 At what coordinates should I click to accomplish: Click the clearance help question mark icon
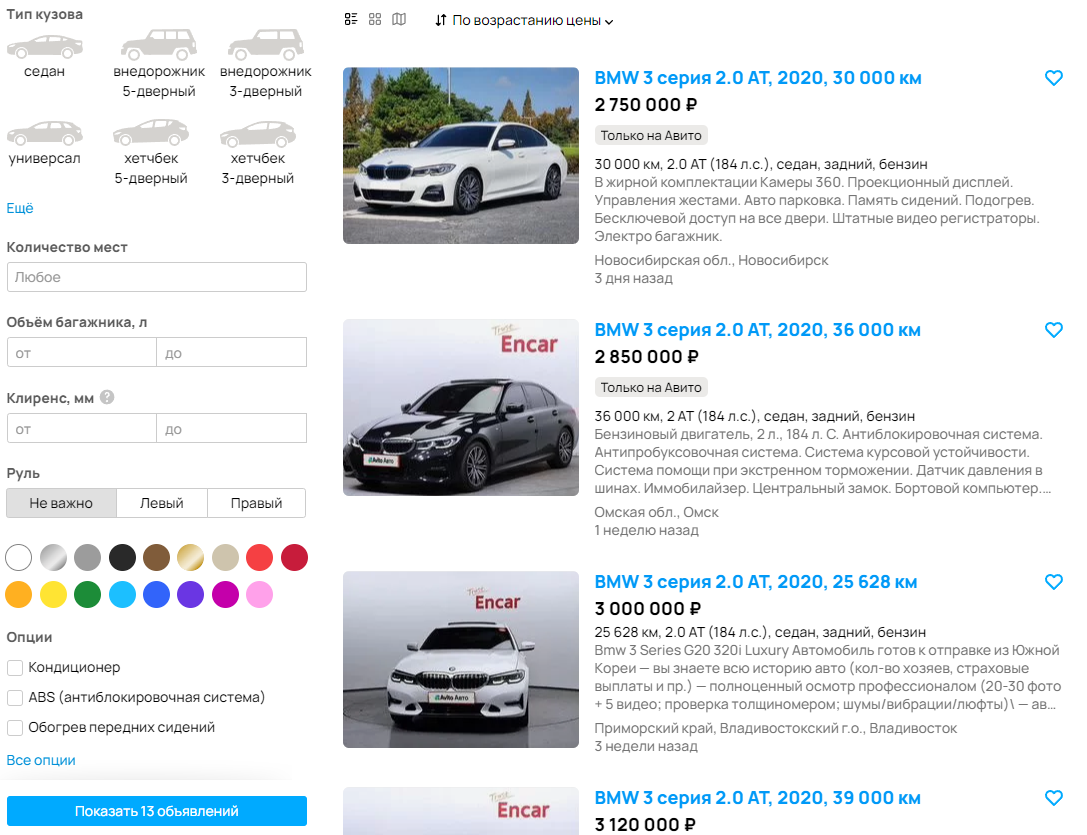tap(107, 397)
